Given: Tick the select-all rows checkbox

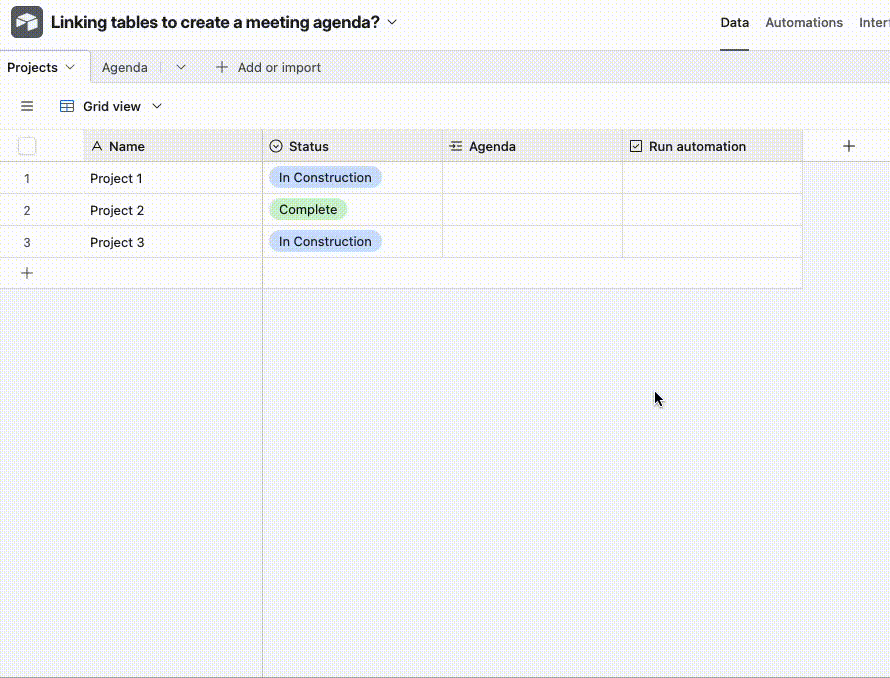Looking at the screenshot, I should (27, 146).
